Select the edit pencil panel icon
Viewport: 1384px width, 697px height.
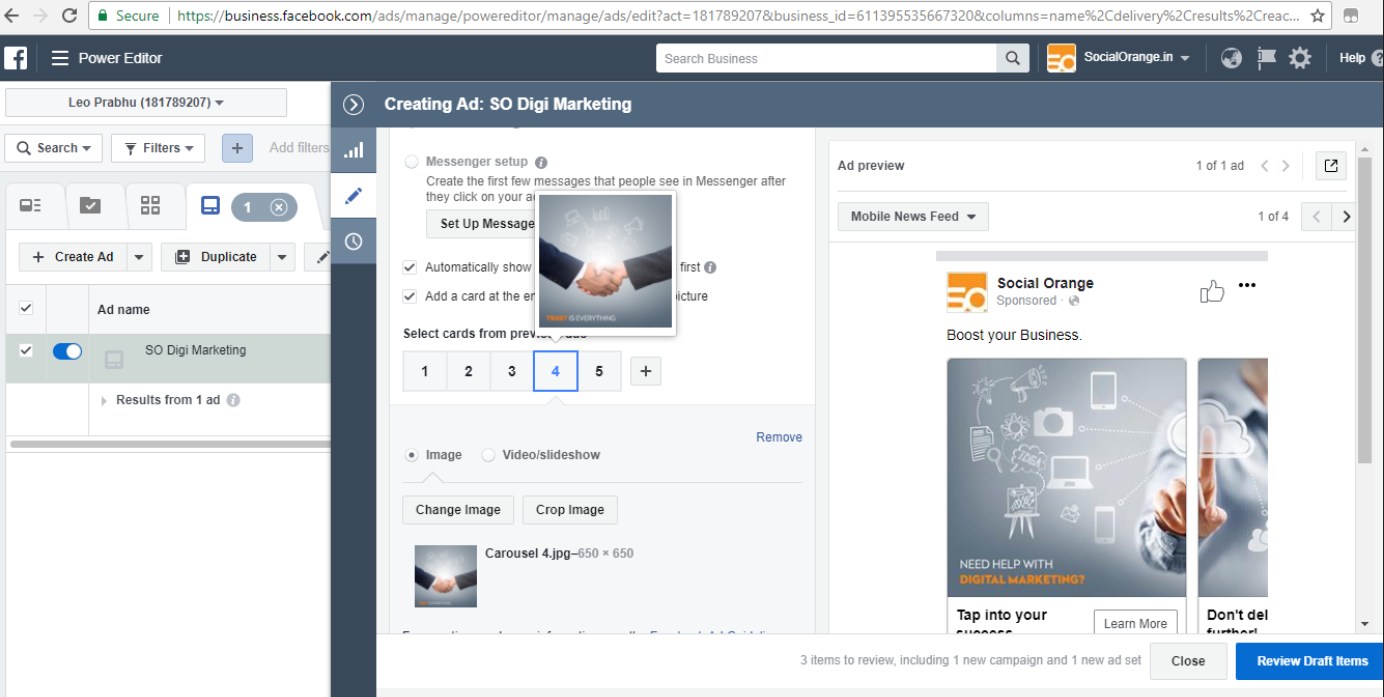coord(353,195)
